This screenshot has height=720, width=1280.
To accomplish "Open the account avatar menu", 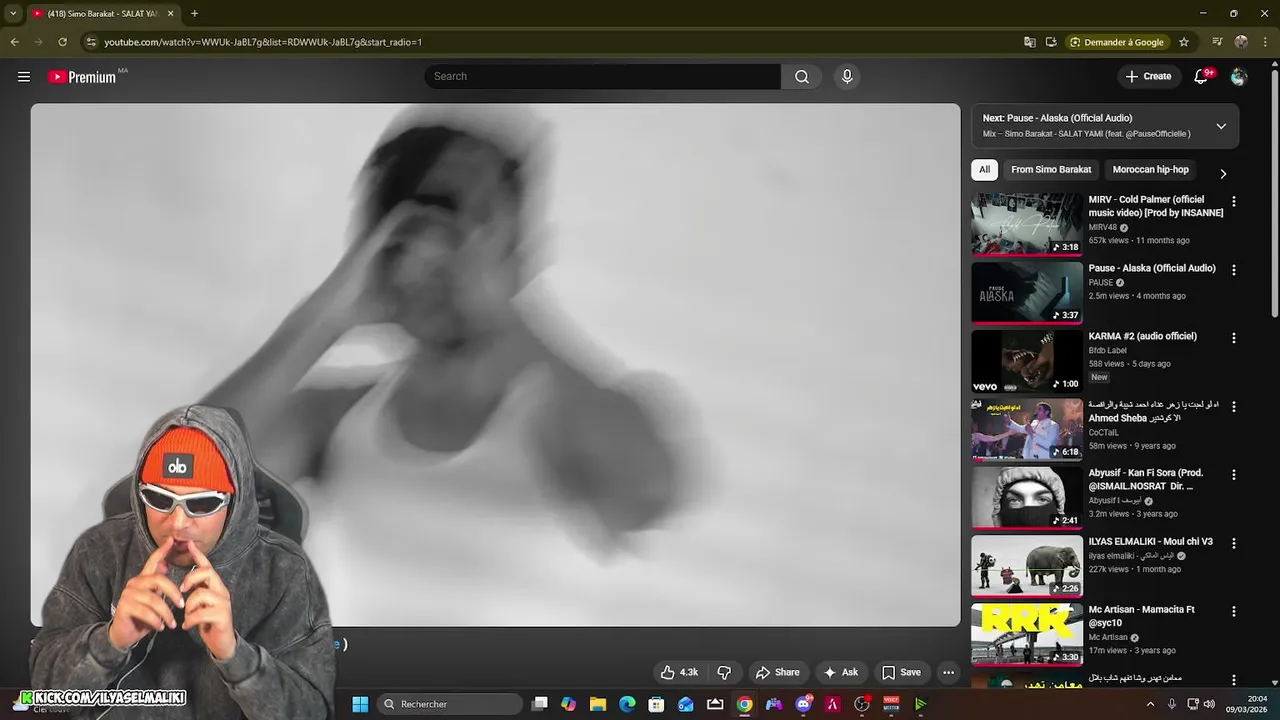I will point(1239,77).
